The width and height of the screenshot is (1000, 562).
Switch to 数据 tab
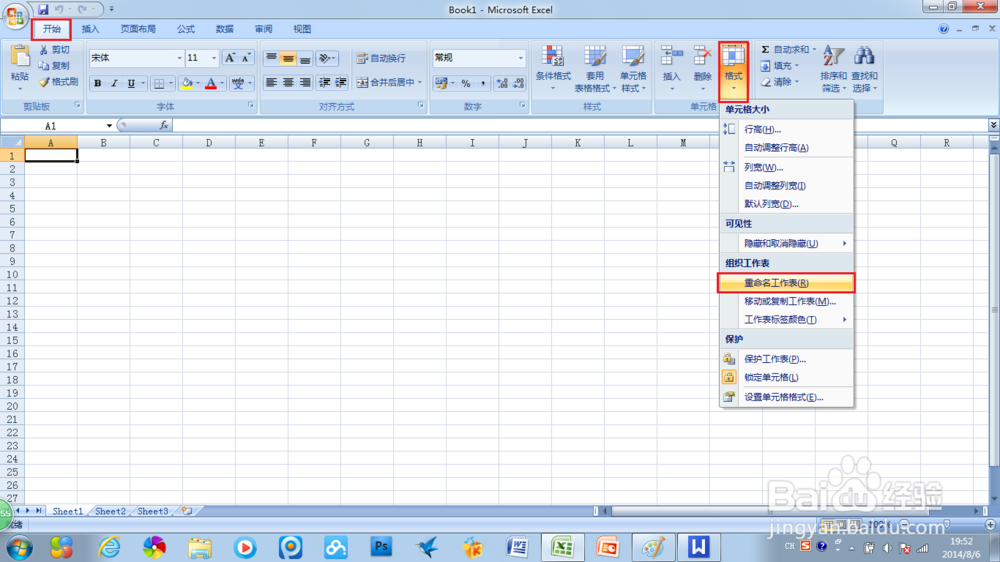click(x=224, y=29)
